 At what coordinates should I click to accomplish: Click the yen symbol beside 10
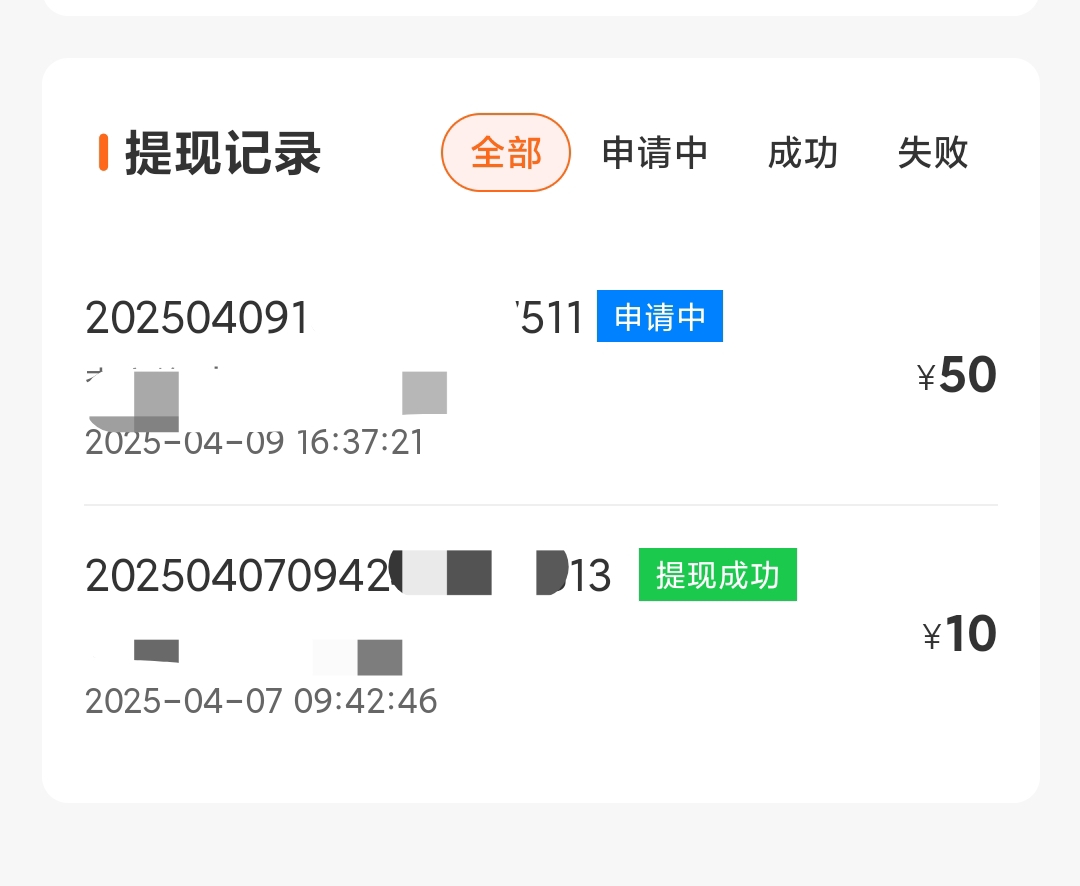932,637
